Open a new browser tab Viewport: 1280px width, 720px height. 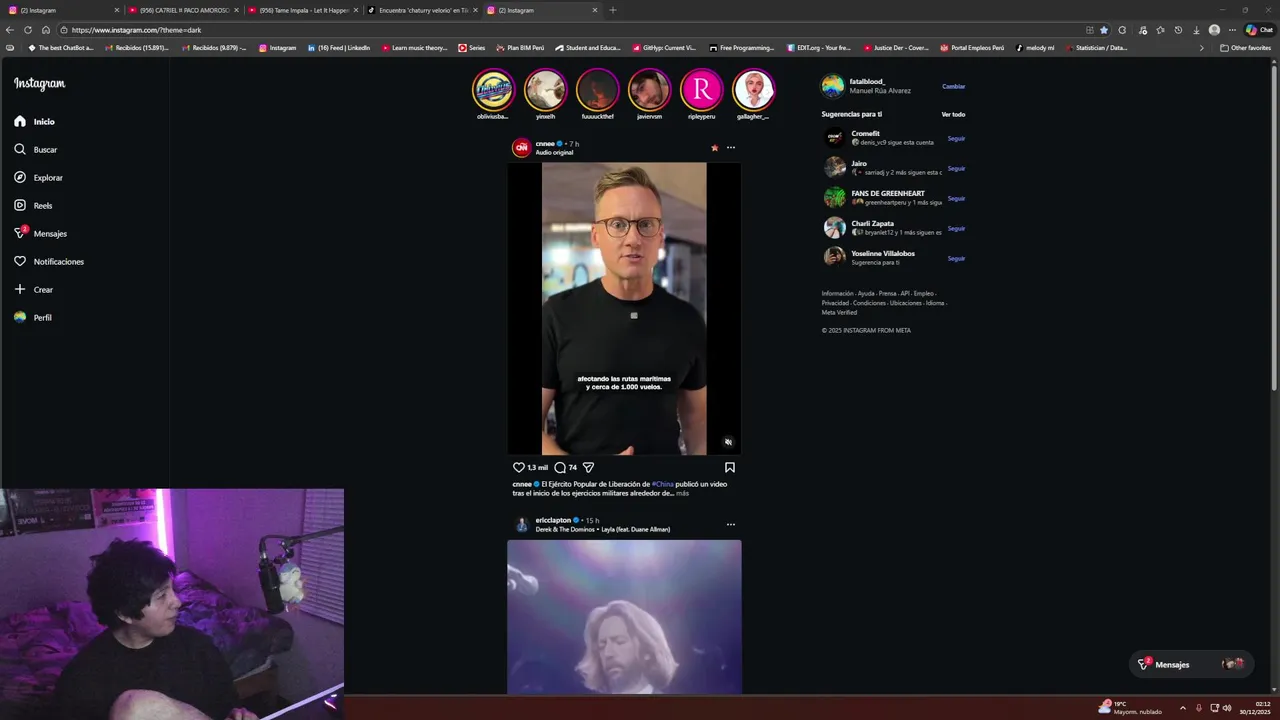point(613,10)
